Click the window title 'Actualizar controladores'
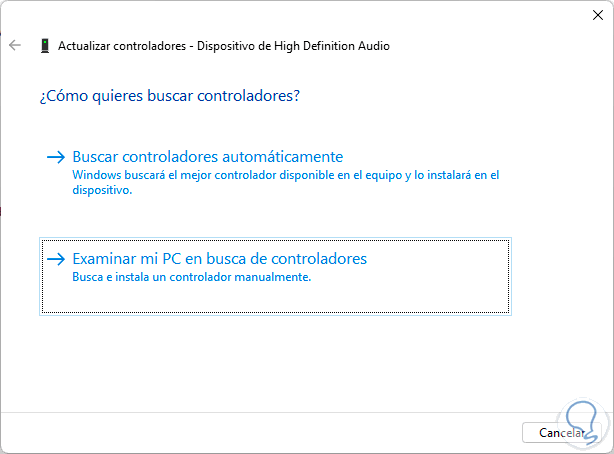Viewport: 614px width, 454px height. tap(120, 45)
